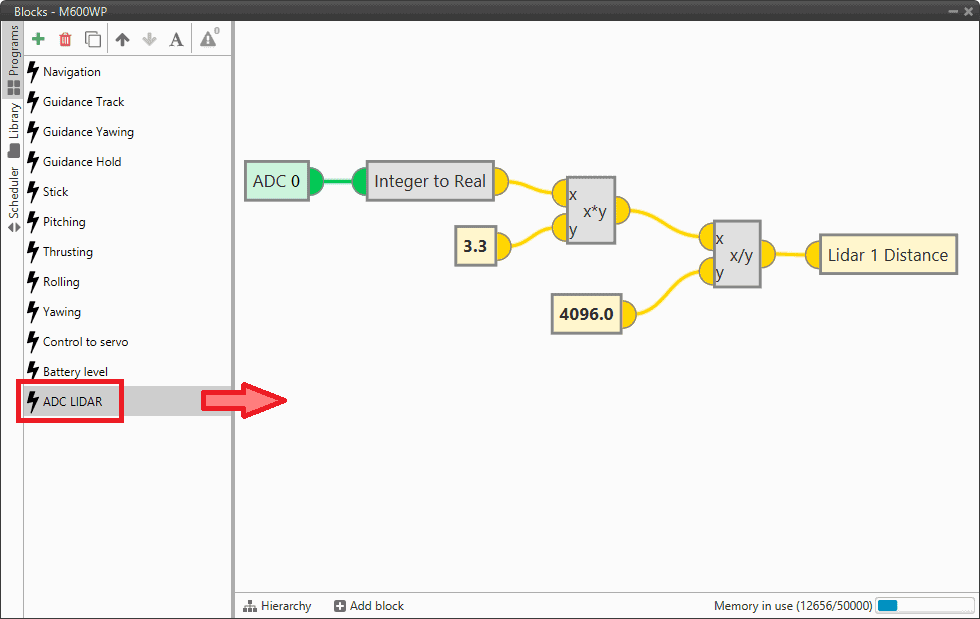Open the warnings triangle icon
The height and width of the screenshot is (619, 980).
tap(208, 39)
